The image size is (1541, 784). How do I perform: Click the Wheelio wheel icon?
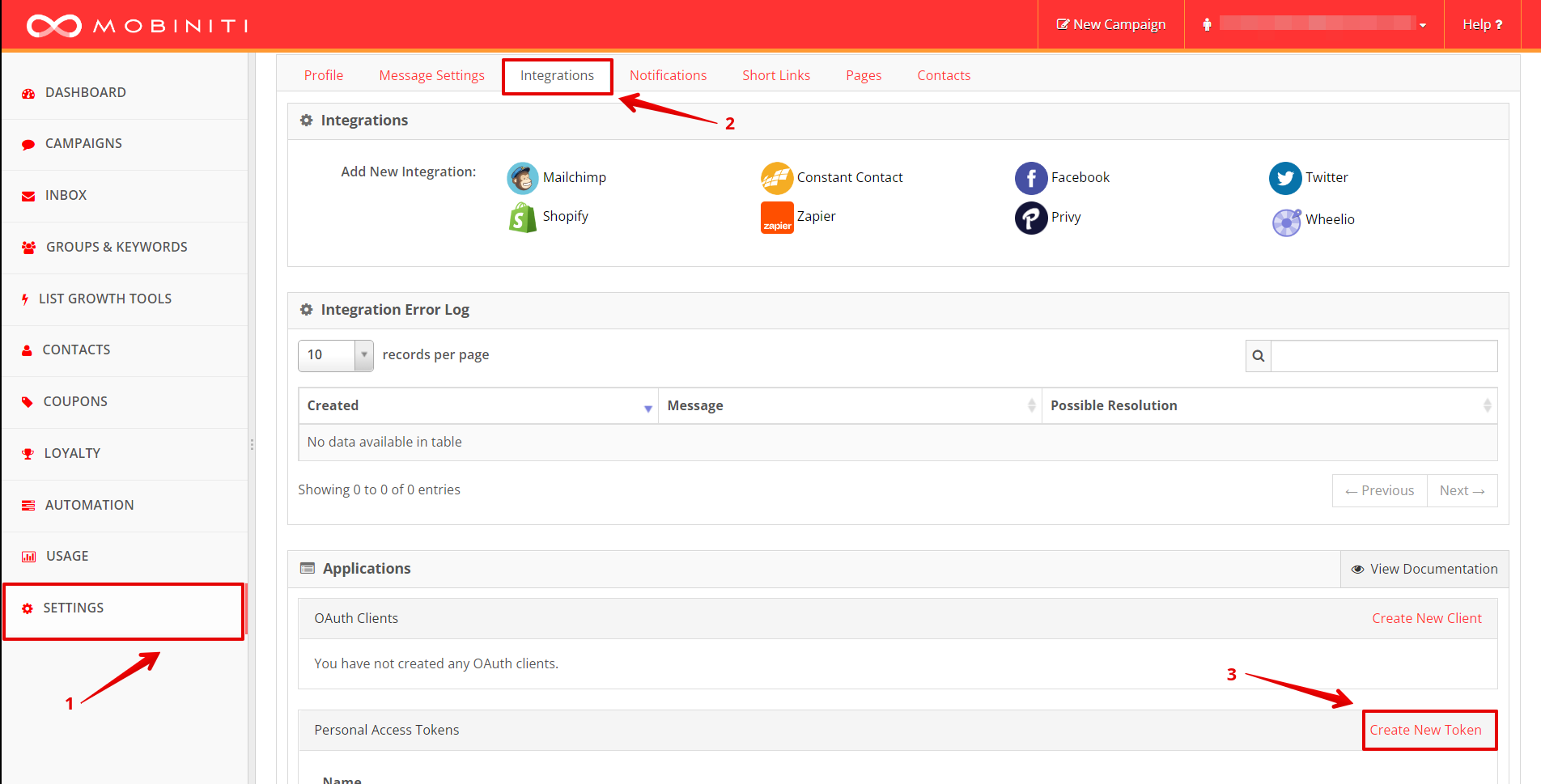1286,222
